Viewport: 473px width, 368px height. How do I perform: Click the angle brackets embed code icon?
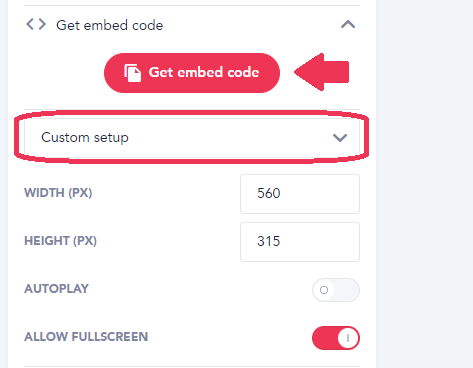click(36, 24)
